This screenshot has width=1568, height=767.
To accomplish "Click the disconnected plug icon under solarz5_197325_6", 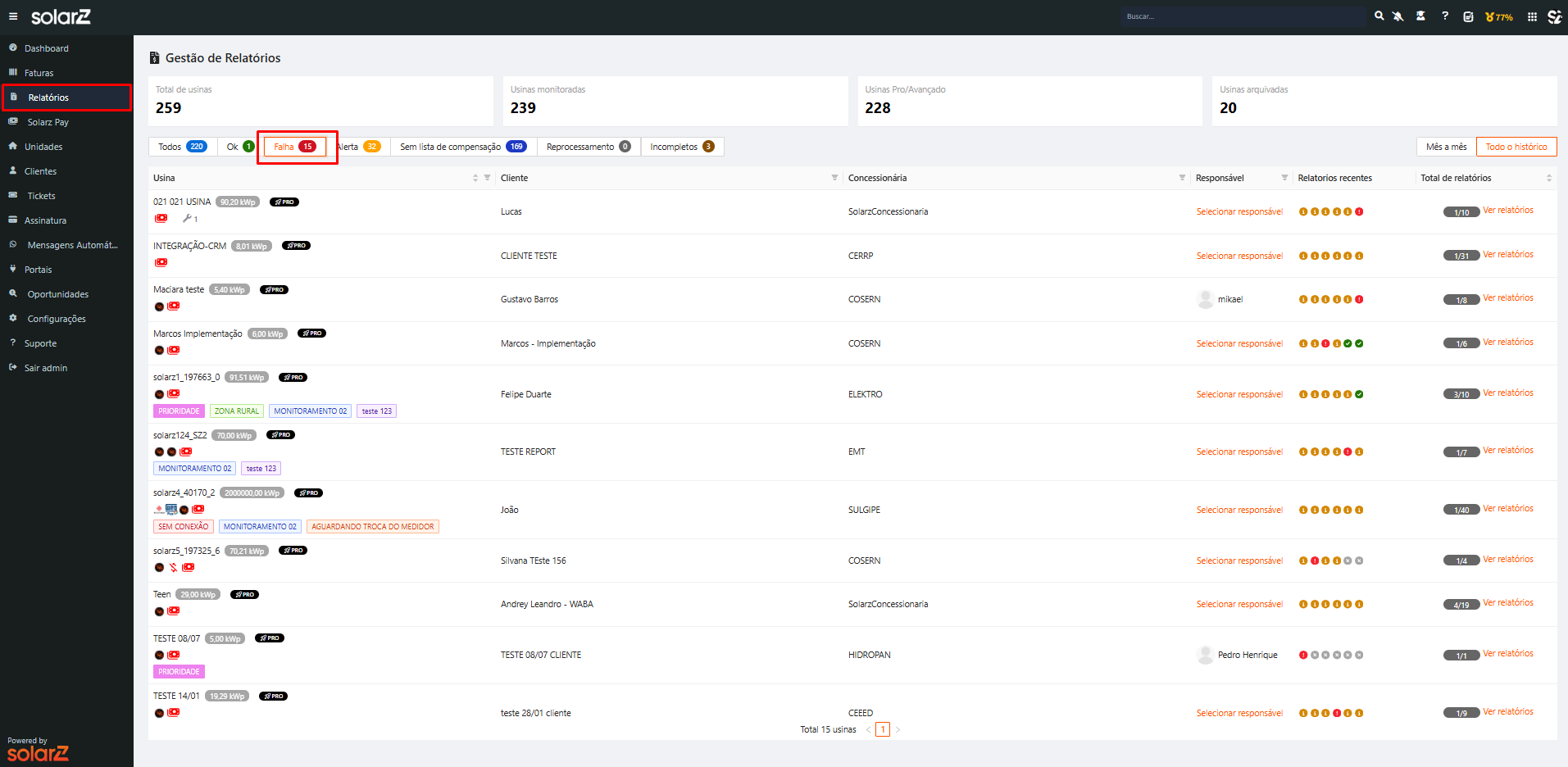I will (173, 567).
